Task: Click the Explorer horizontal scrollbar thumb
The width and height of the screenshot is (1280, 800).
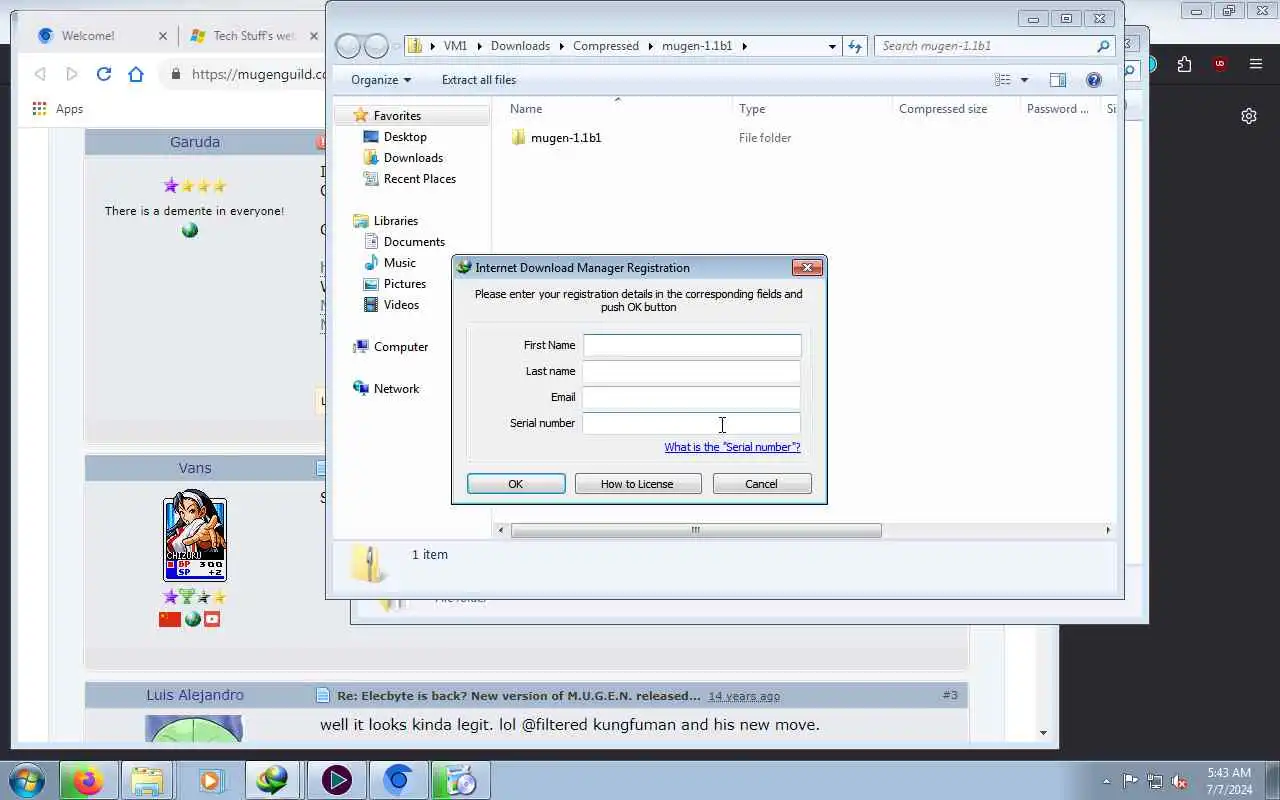Action: coord(696,530)
